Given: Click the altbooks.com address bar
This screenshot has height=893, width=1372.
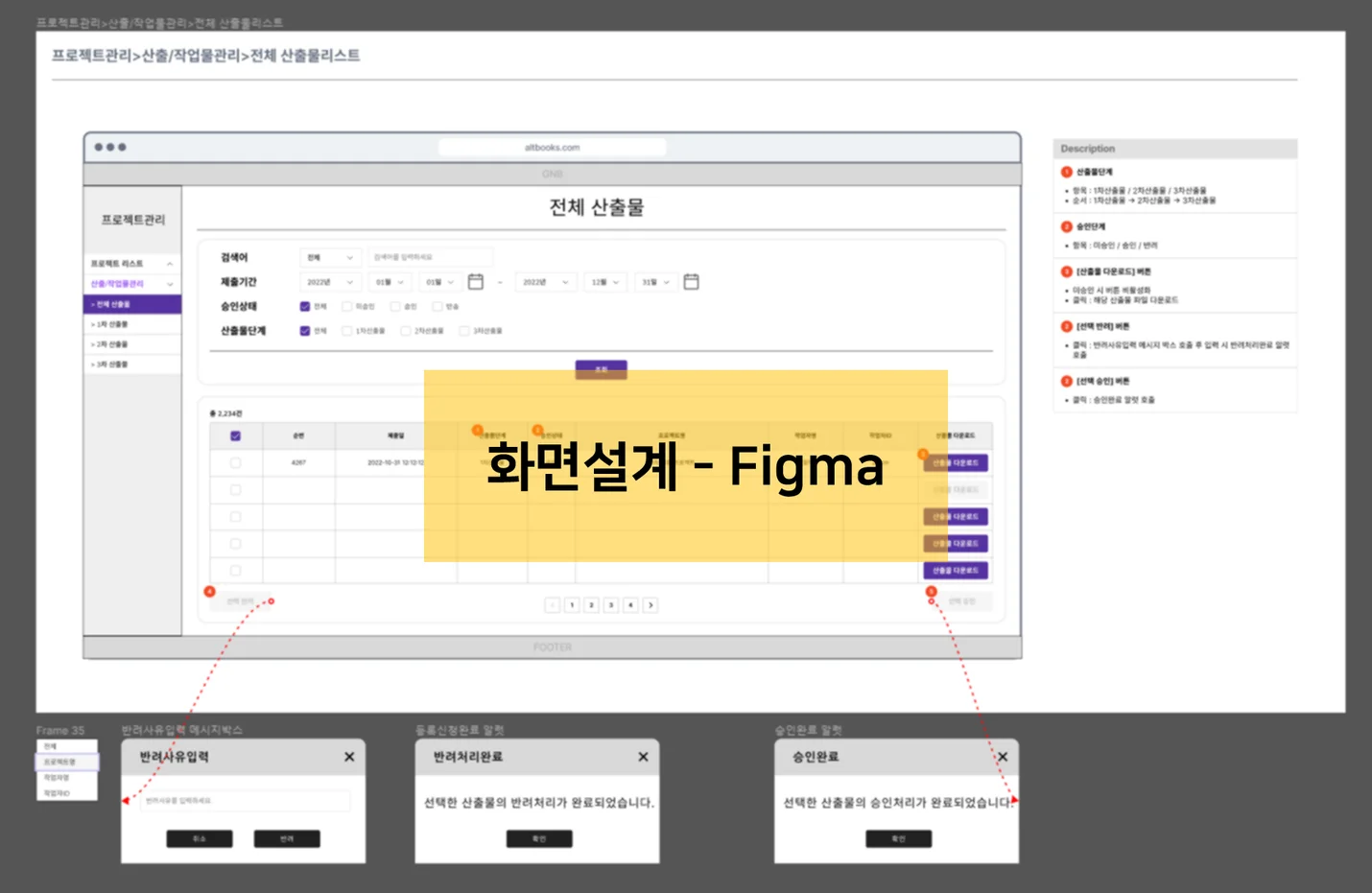Looking at the screenshot, I should (x=553, y=148).
